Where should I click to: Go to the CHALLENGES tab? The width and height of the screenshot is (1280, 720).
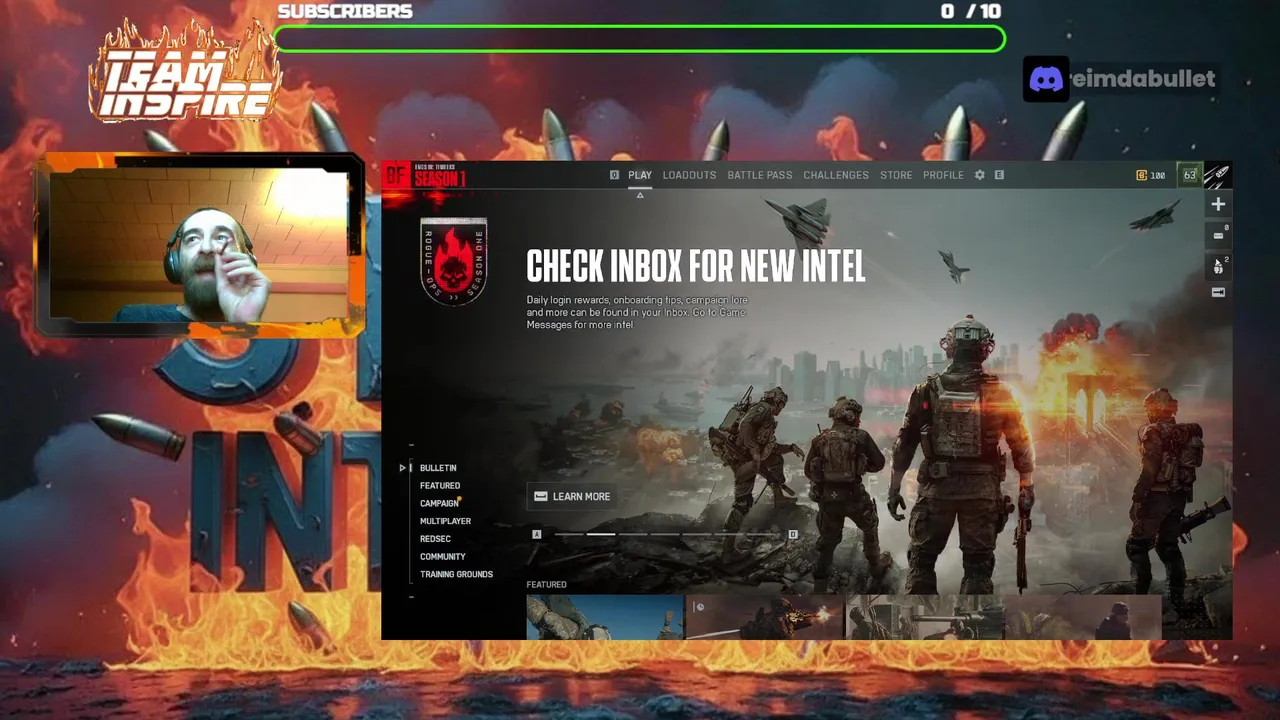click(x=836, y=175)
